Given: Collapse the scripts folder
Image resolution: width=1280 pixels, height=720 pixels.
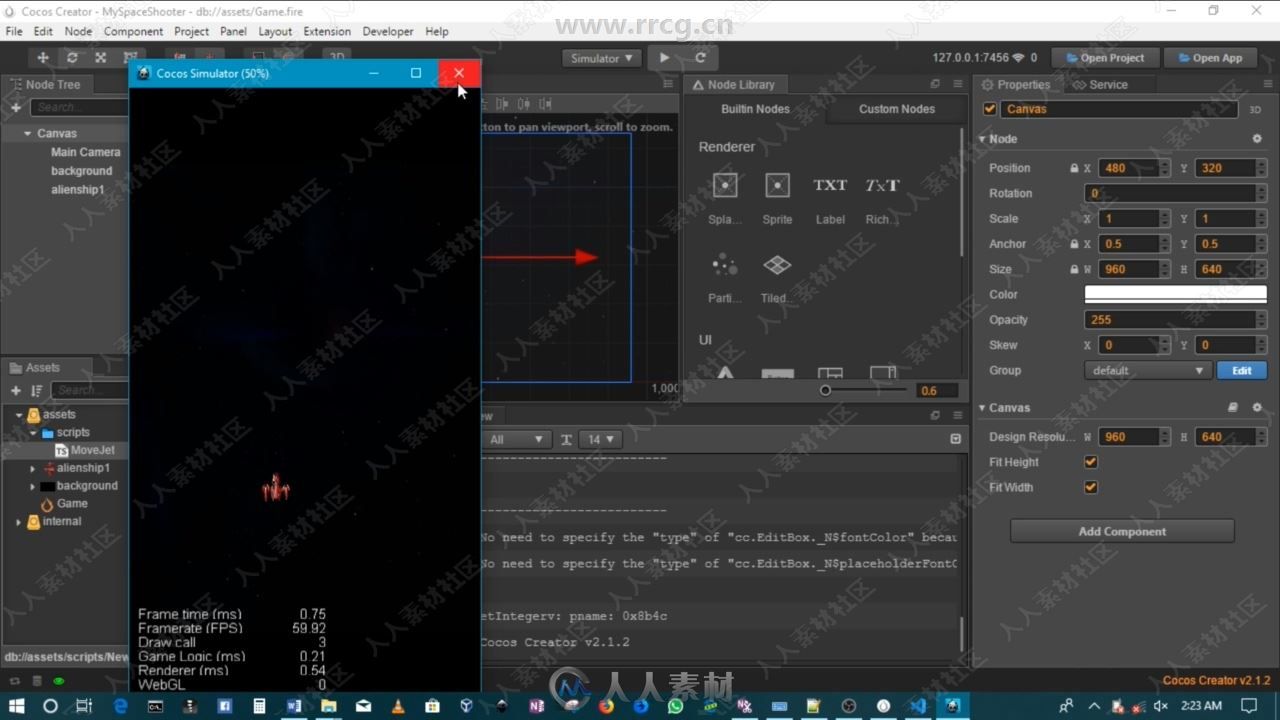Looking at the screenshot, I should point(33,432).
